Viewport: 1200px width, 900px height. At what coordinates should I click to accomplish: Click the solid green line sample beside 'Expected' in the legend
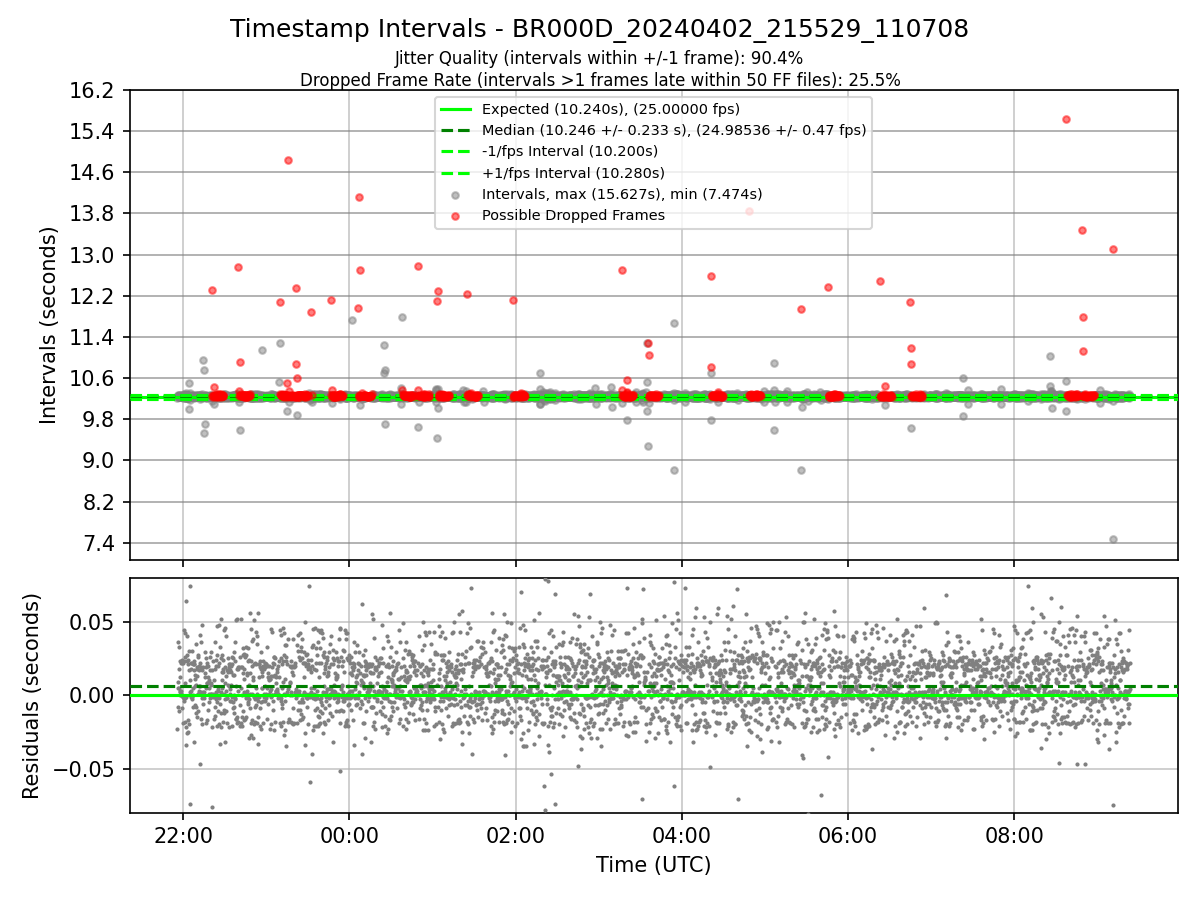(456, 109)
